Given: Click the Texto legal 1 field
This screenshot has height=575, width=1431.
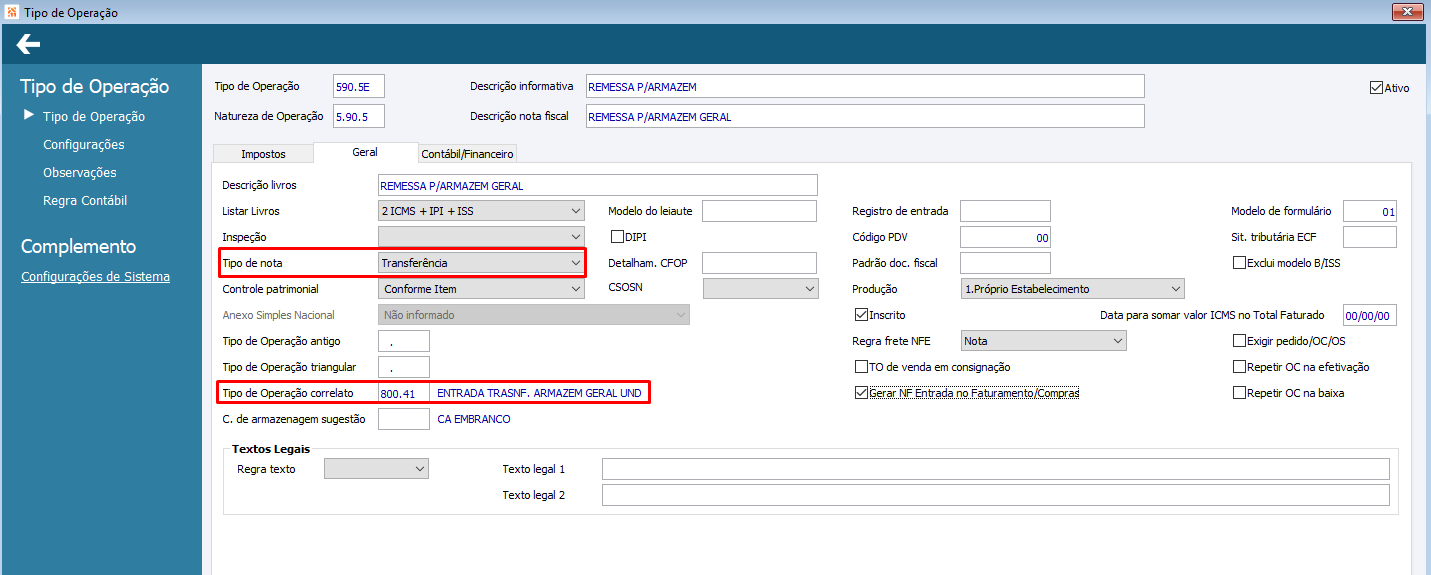Looking at the screenshot, I should coord(996,469).
